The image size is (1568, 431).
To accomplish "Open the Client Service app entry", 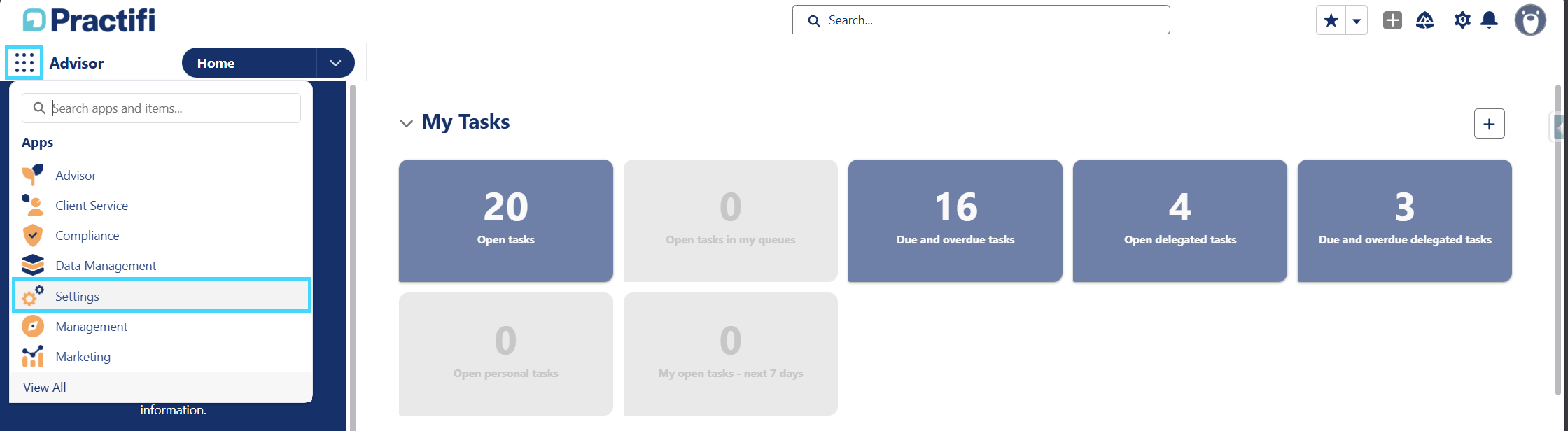I will coord(161,205).
